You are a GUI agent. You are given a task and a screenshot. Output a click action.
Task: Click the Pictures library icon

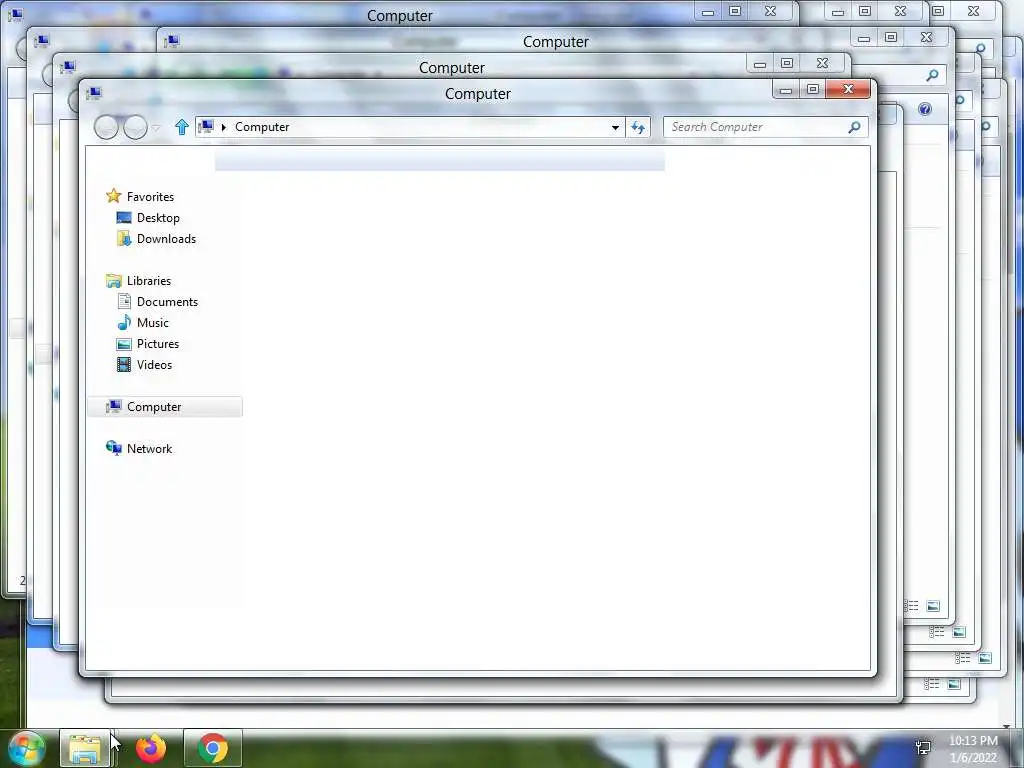[x=123, y=344]
